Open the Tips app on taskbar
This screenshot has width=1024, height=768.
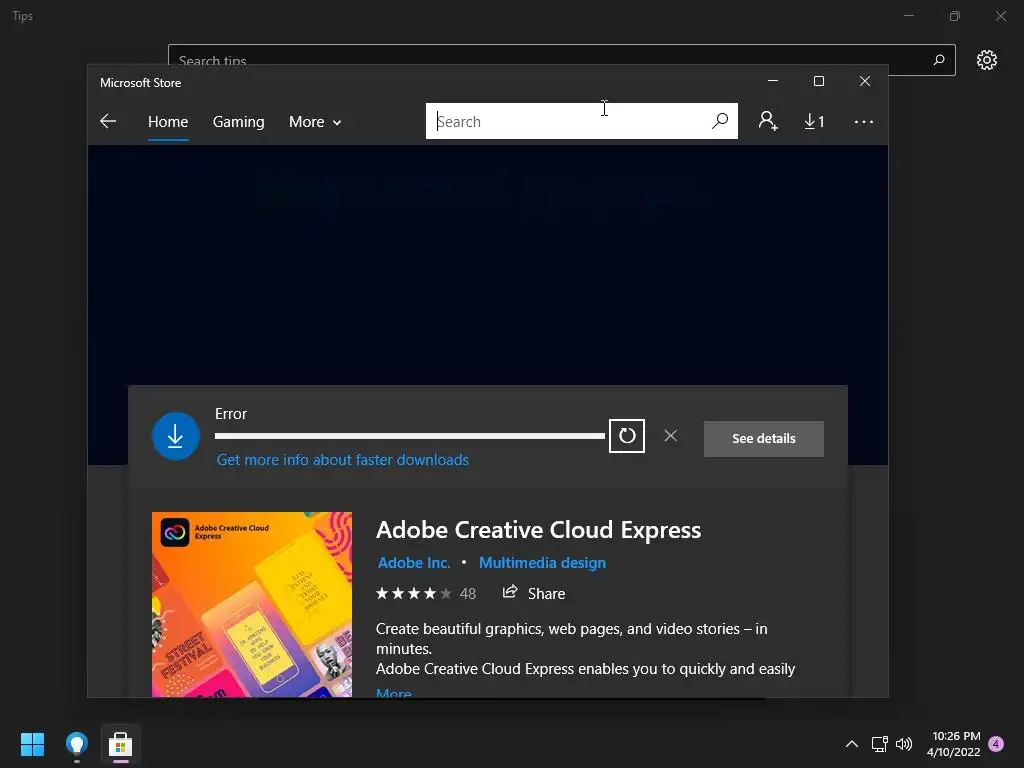[76, 744]
